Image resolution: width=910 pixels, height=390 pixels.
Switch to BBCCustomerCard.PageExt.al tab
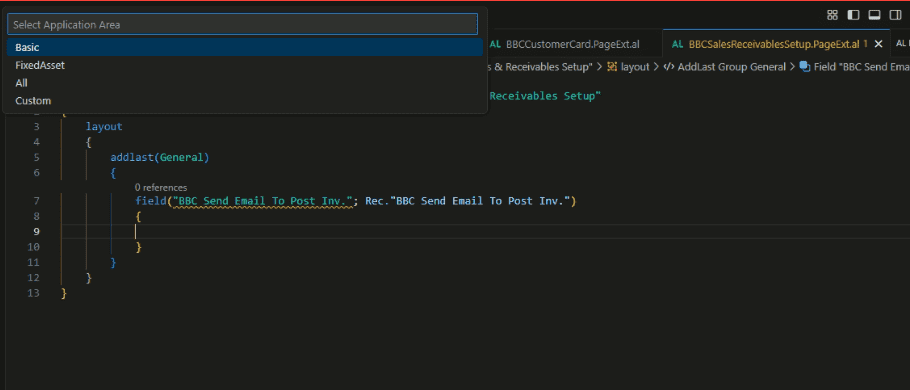tap(573, 44)
